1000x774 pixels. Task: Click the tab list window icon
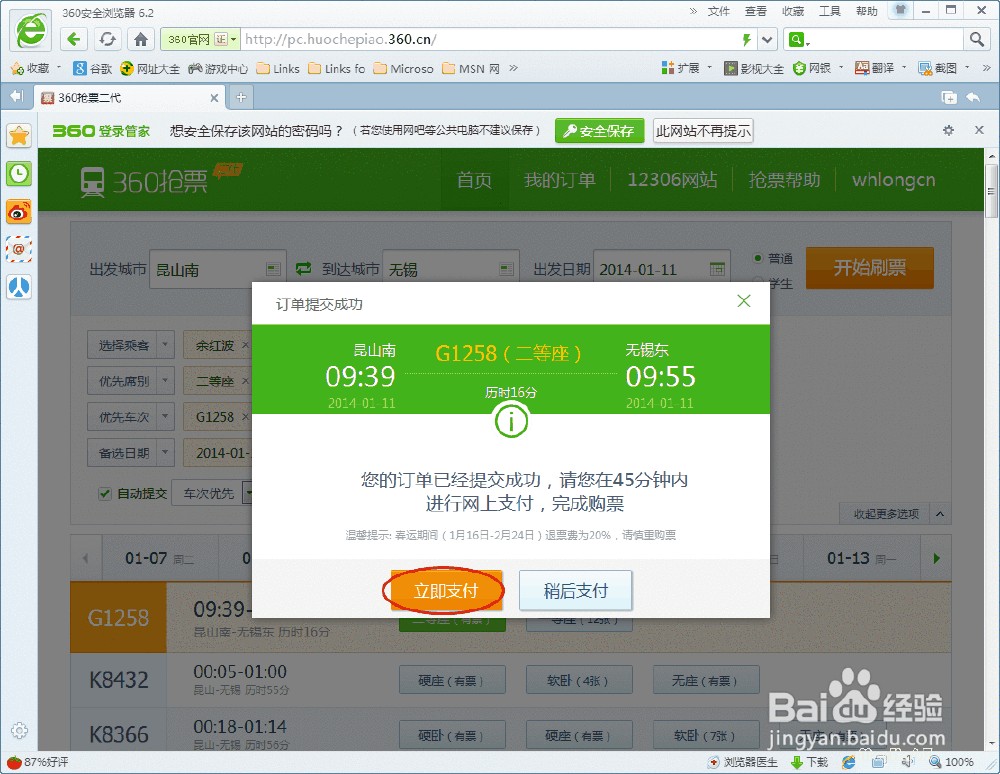coord(949,98)
